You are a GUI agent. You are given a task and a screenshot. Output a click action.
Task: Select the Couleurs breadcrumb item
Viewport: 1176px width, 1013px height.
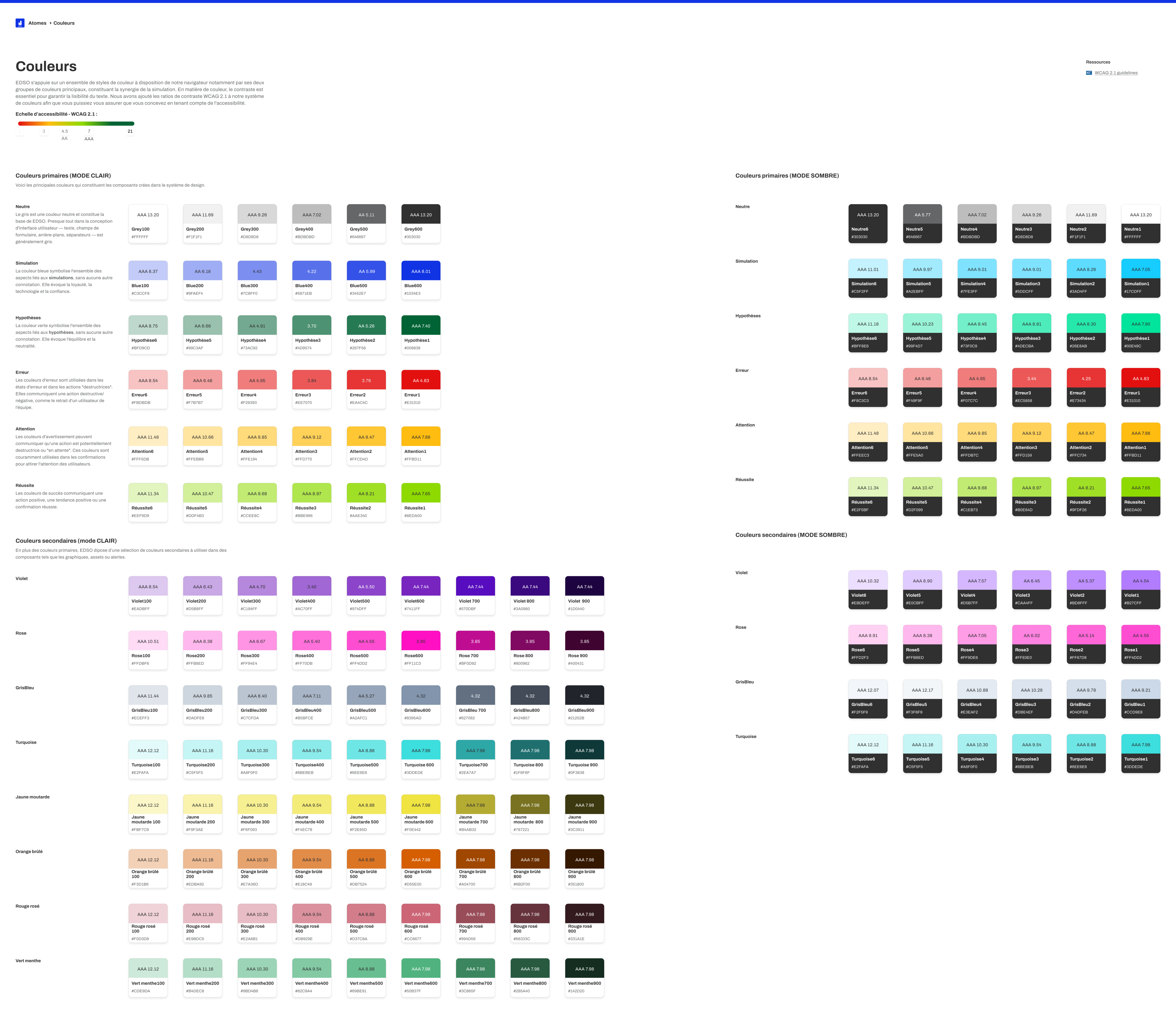(64, 23)
